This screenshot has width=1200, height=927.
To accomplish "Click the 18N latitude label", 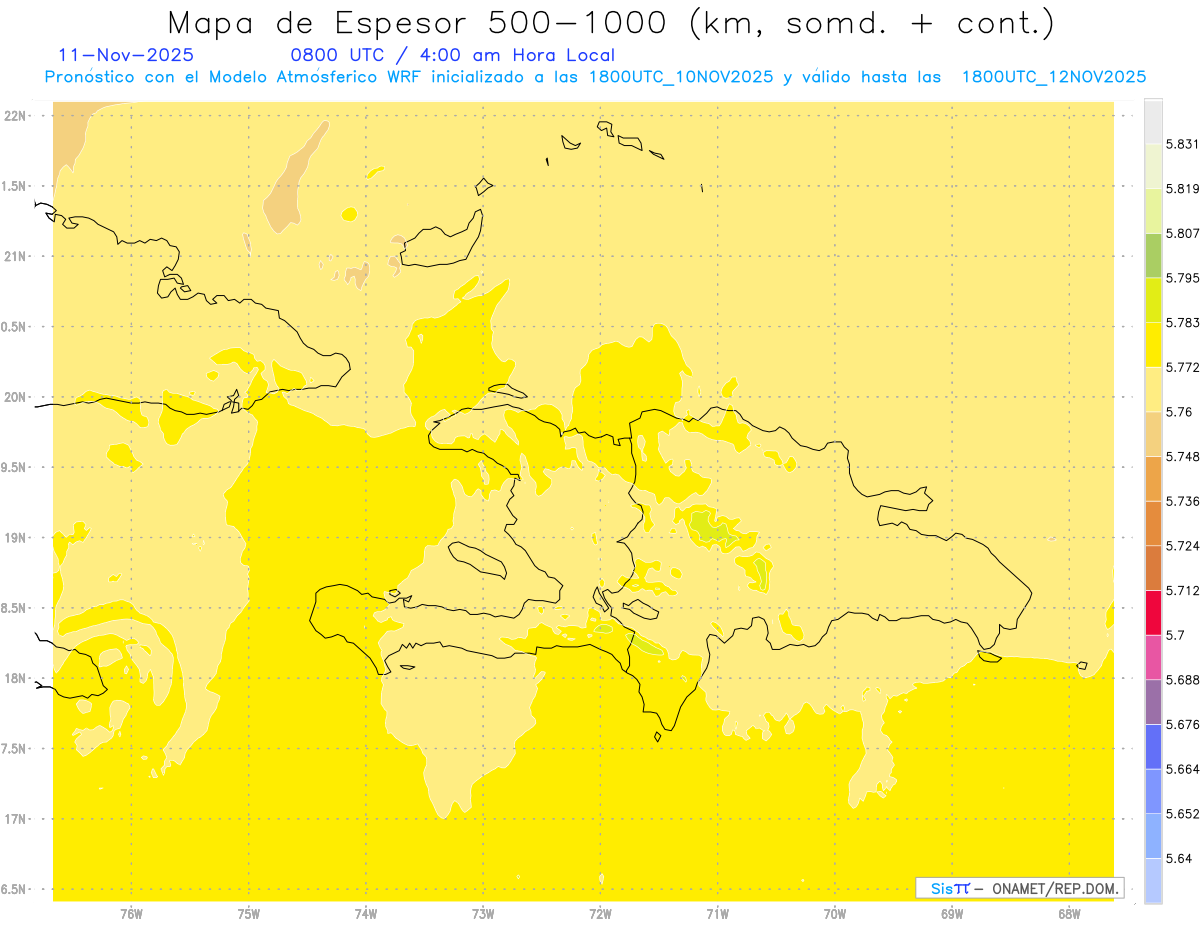I will 15,678.
